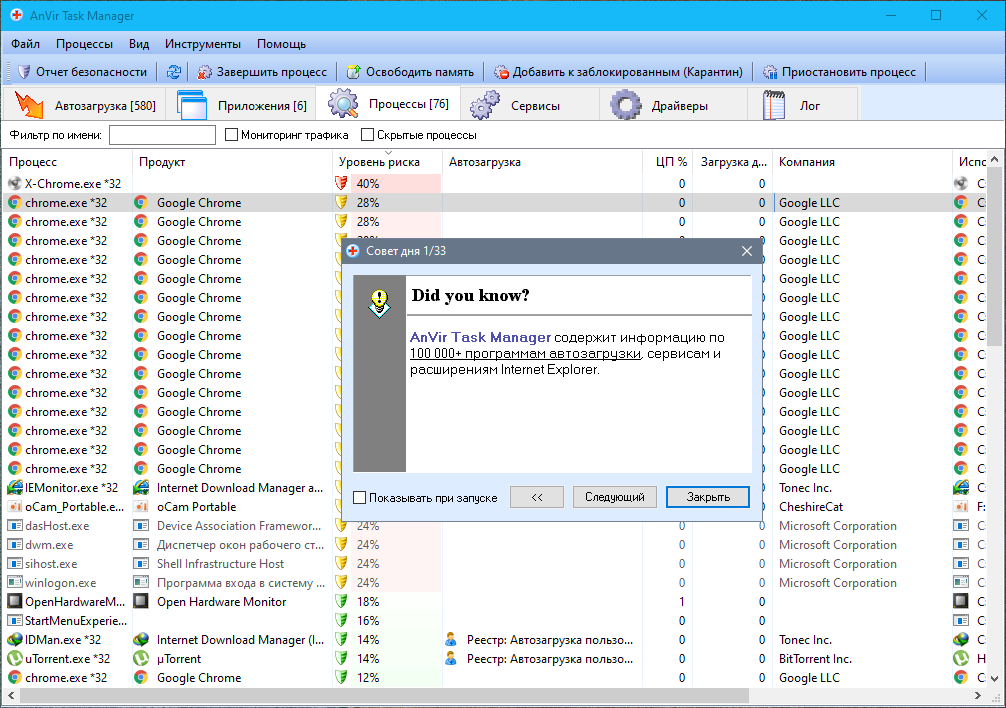The width and height of the screenshot is (1006, 708).
Task: Open the Инструменты menu
Action: [x=203, y=44]
